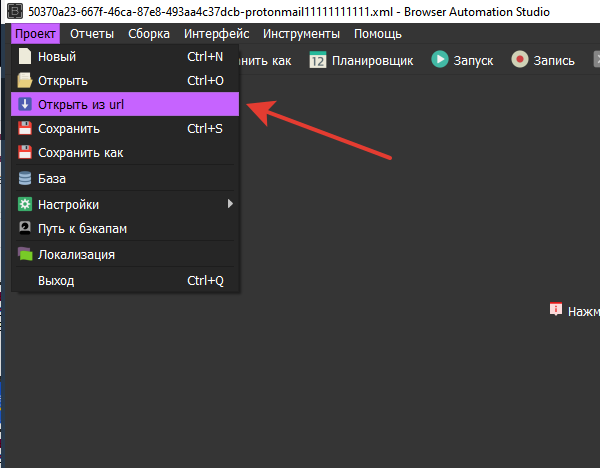Open the Интерфейс menu
Screen dimensions: 600x468
pos(216,34)
